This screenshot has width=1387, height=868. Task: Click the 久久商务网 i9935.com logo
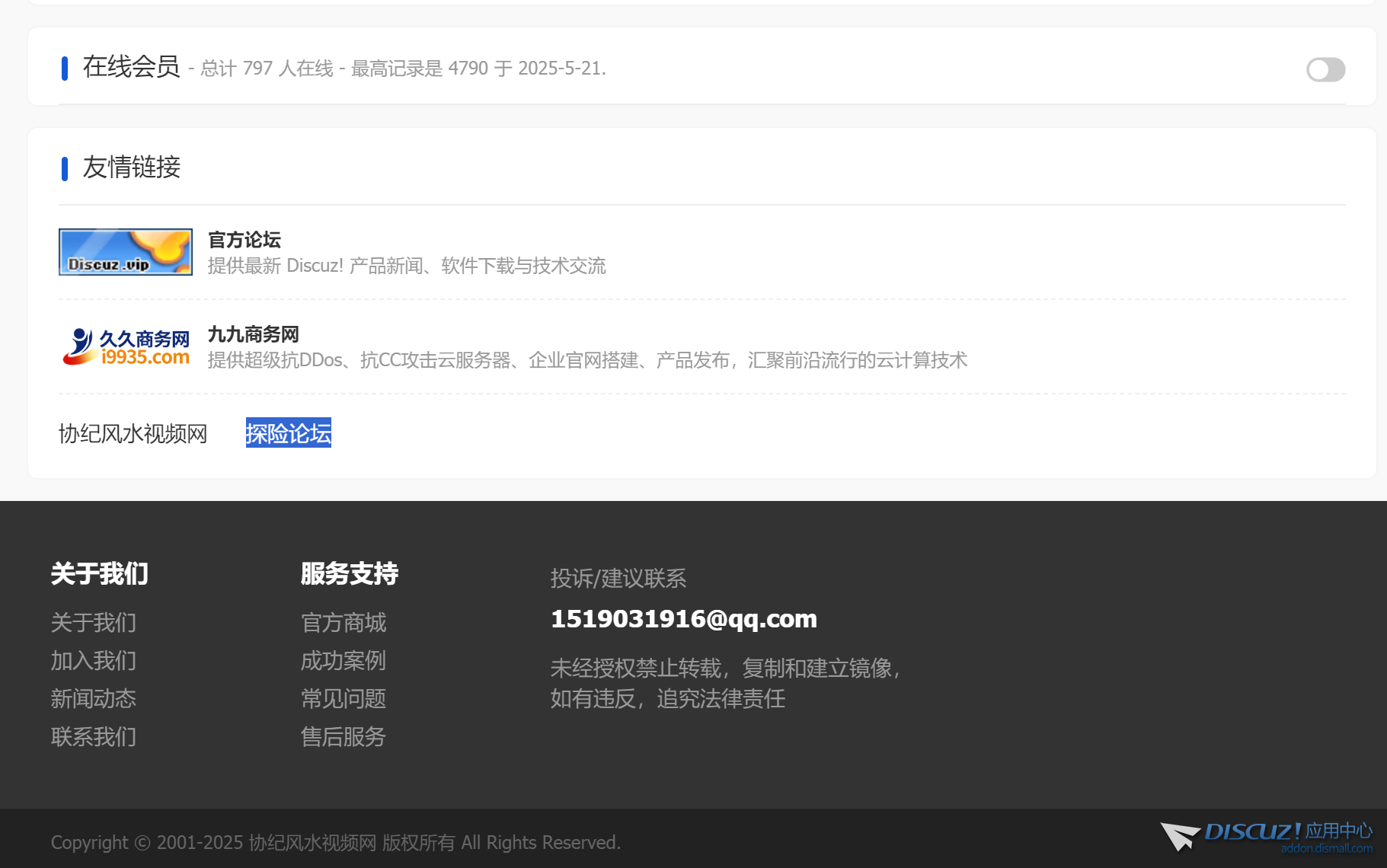pyautogui.click(x=126, y=347)
